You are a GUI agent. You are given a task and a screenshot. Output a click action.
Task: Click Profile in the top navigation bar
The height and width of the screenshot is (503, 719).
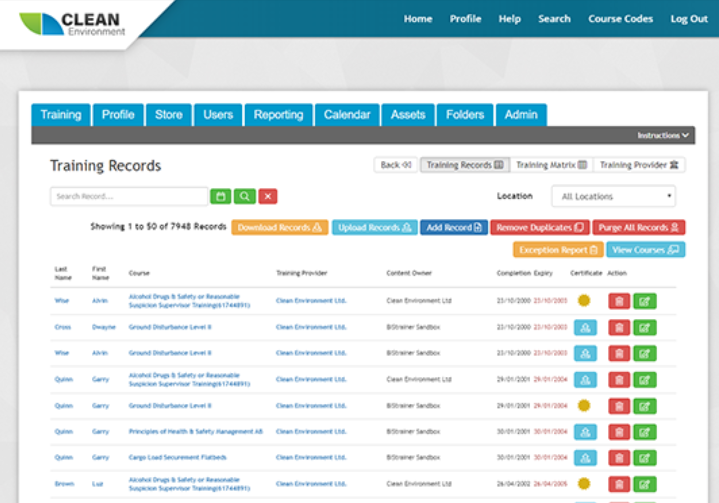465,19
